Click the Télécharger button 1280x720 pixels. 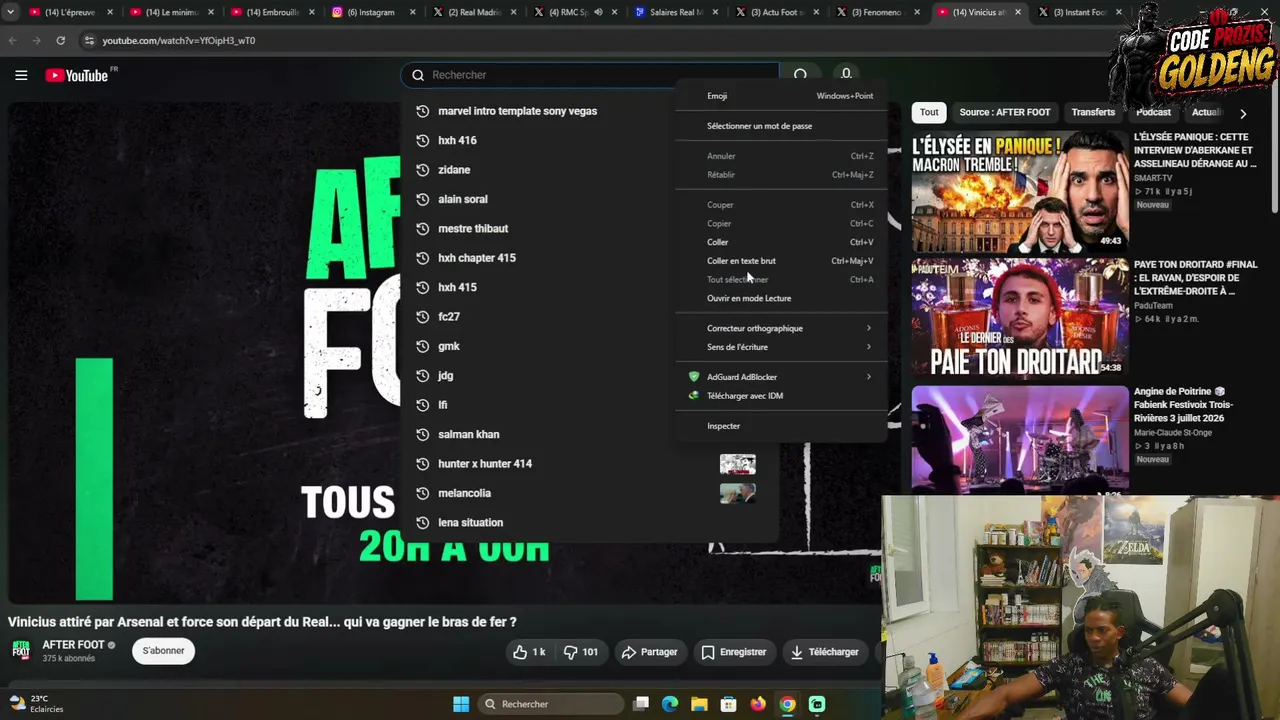point(824,652)
